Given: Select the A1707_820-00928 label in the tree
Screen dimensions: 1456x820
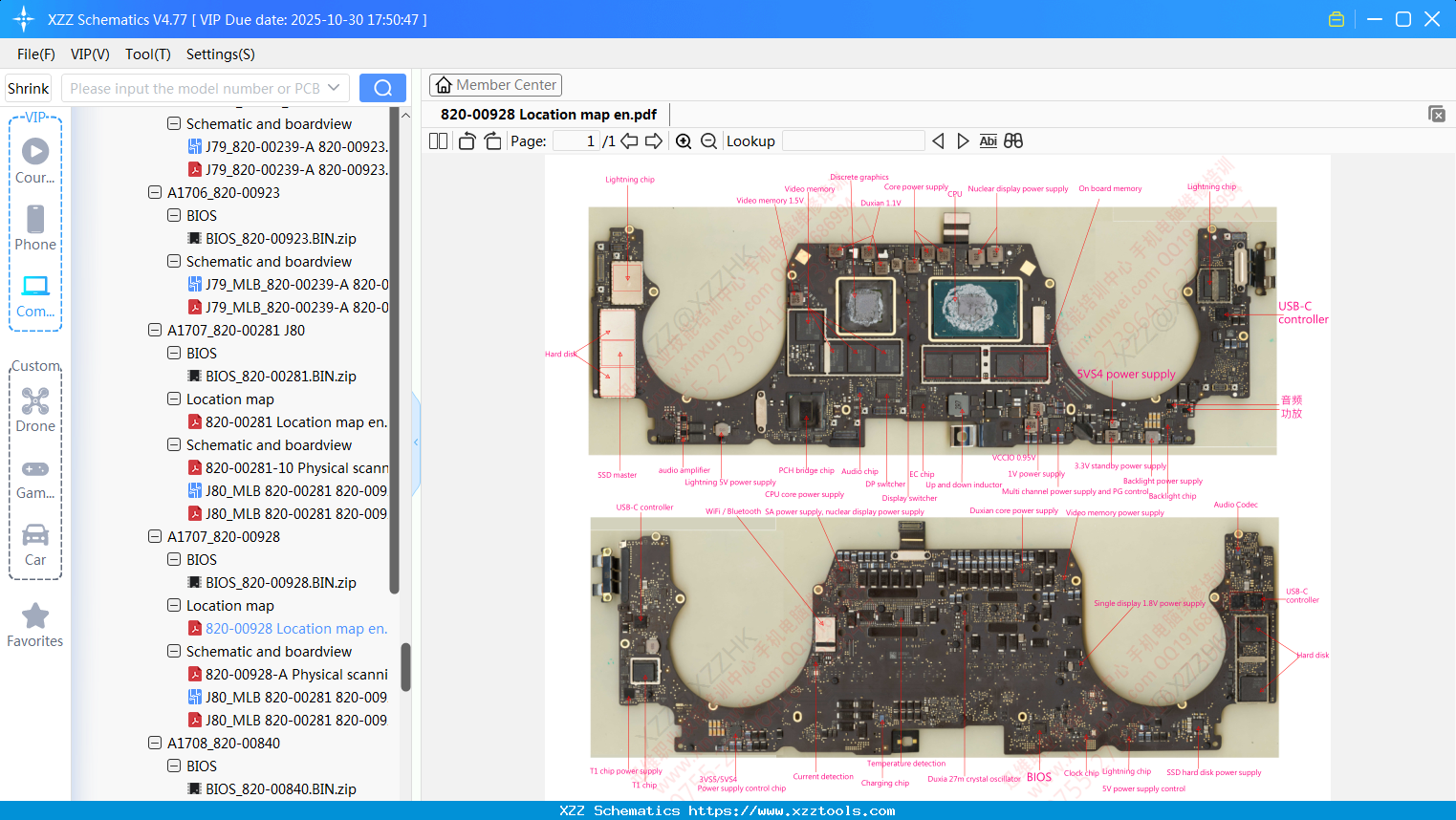Looking at the screenshot, I should [224, 537].
